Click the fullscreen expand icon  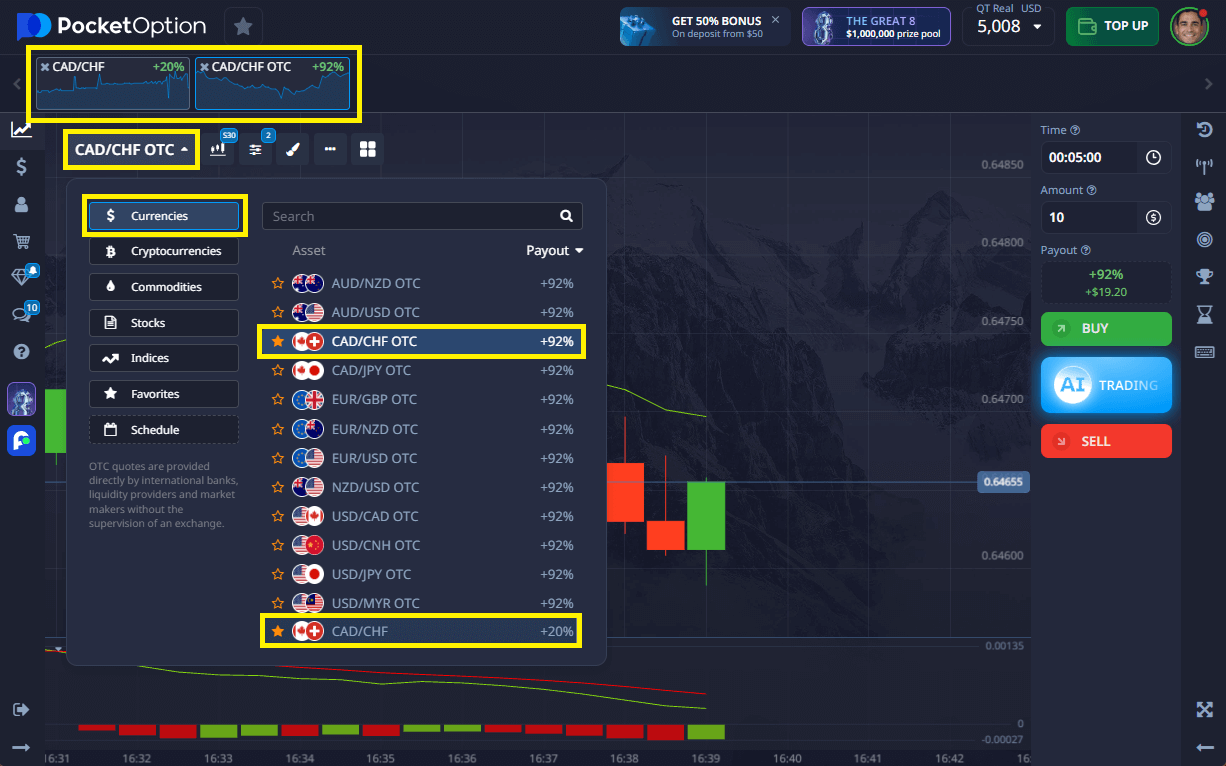coord(1204,709)
